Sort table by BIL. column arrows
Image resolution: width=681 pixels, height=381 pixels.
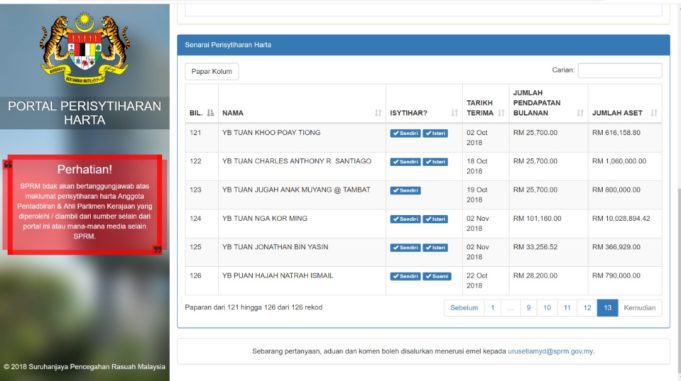(x=210, y=113)
